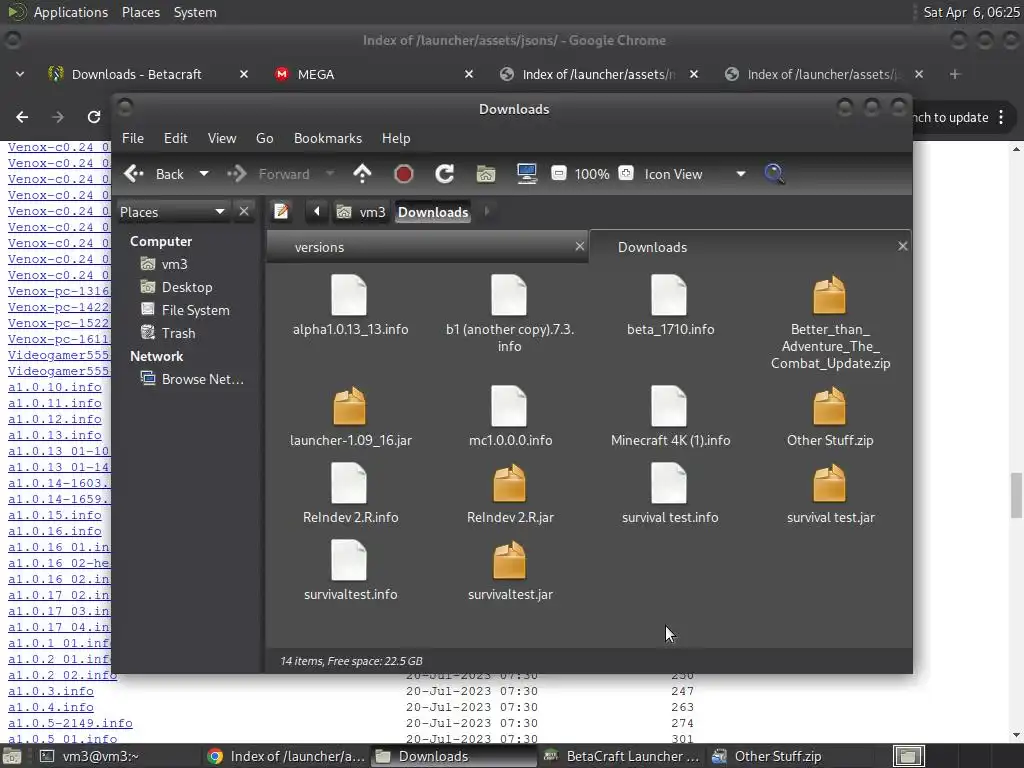The width and height of the screenshot is (1024, 768).
Task: Zoom in with the plus icon
Action: click(626, 173)
